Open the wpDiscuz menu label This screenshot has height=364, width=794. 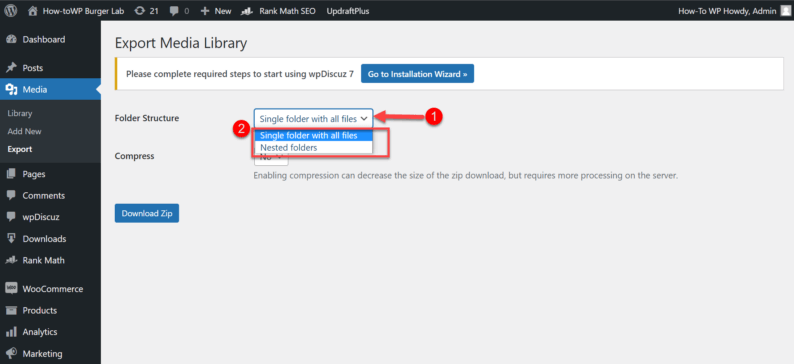pos(41,217)
